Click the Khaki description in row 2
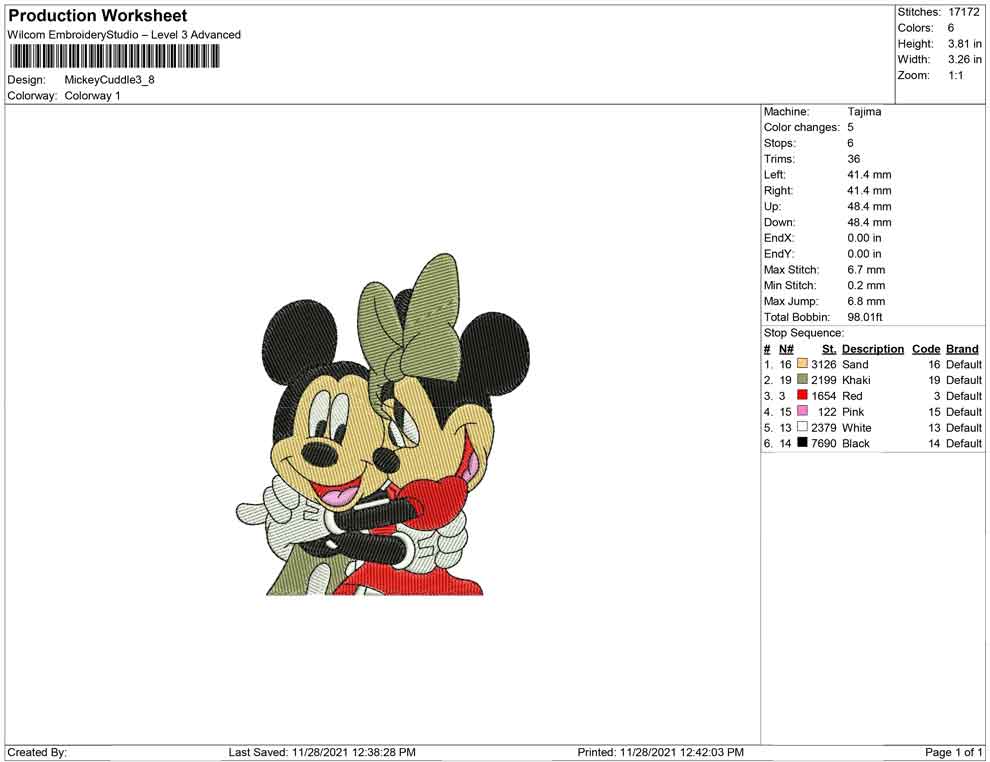The height and width of the screenshot is (762, 990). tap(856, 380)
